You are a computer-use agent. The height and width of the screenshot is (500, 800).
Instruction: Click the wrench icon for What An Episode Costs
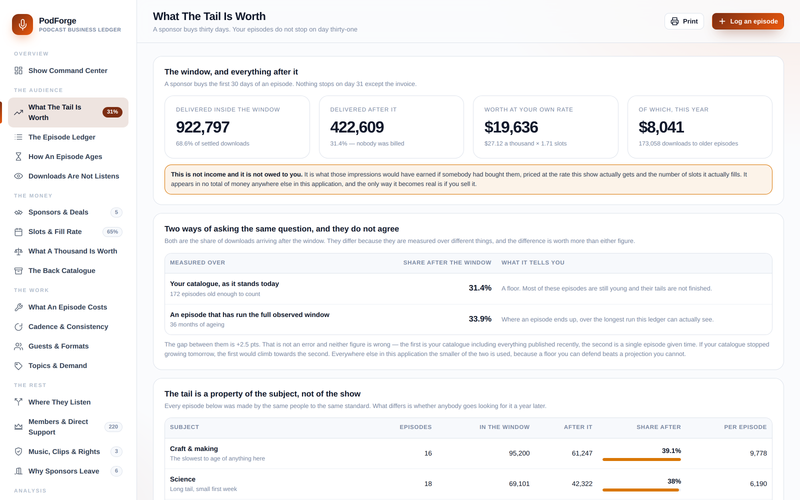18,307
